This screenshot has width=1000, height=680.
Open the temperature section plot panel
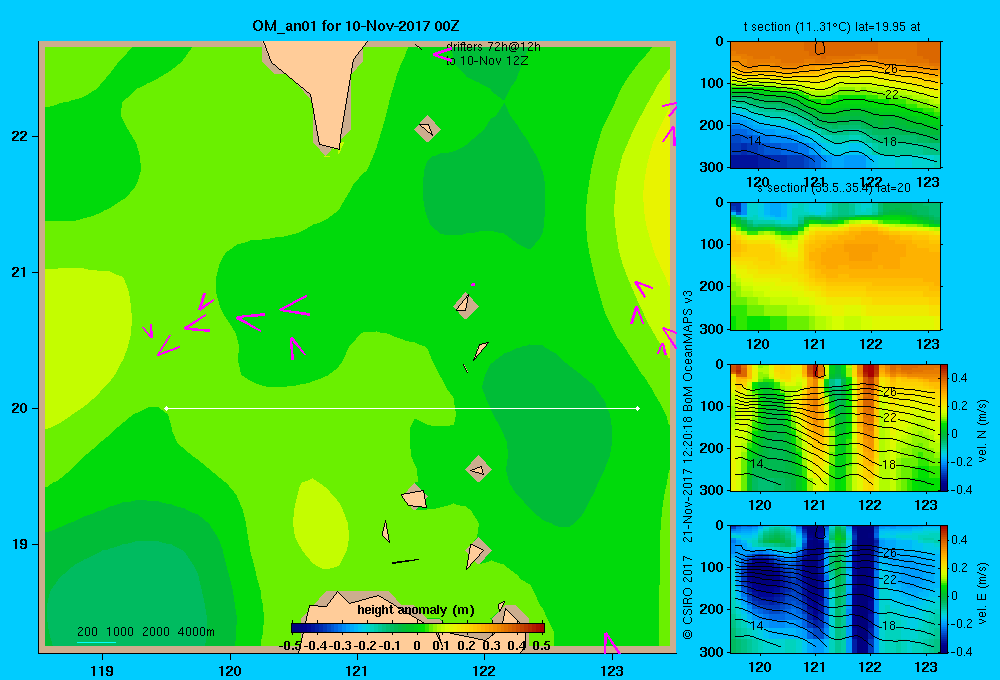(835, 105)
